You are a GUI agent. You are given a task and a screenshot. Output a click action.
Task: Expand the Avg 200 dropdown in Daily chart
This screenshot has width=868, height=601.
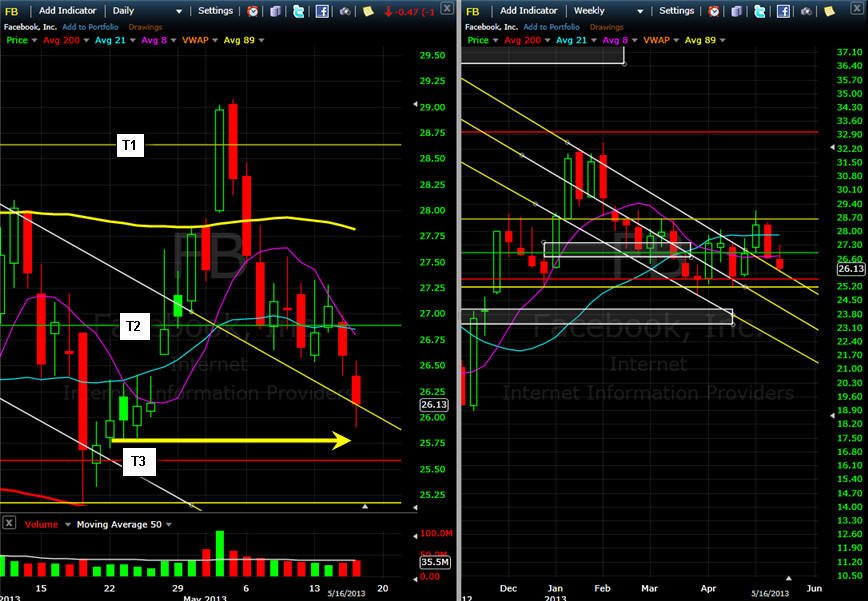[86, 40]
